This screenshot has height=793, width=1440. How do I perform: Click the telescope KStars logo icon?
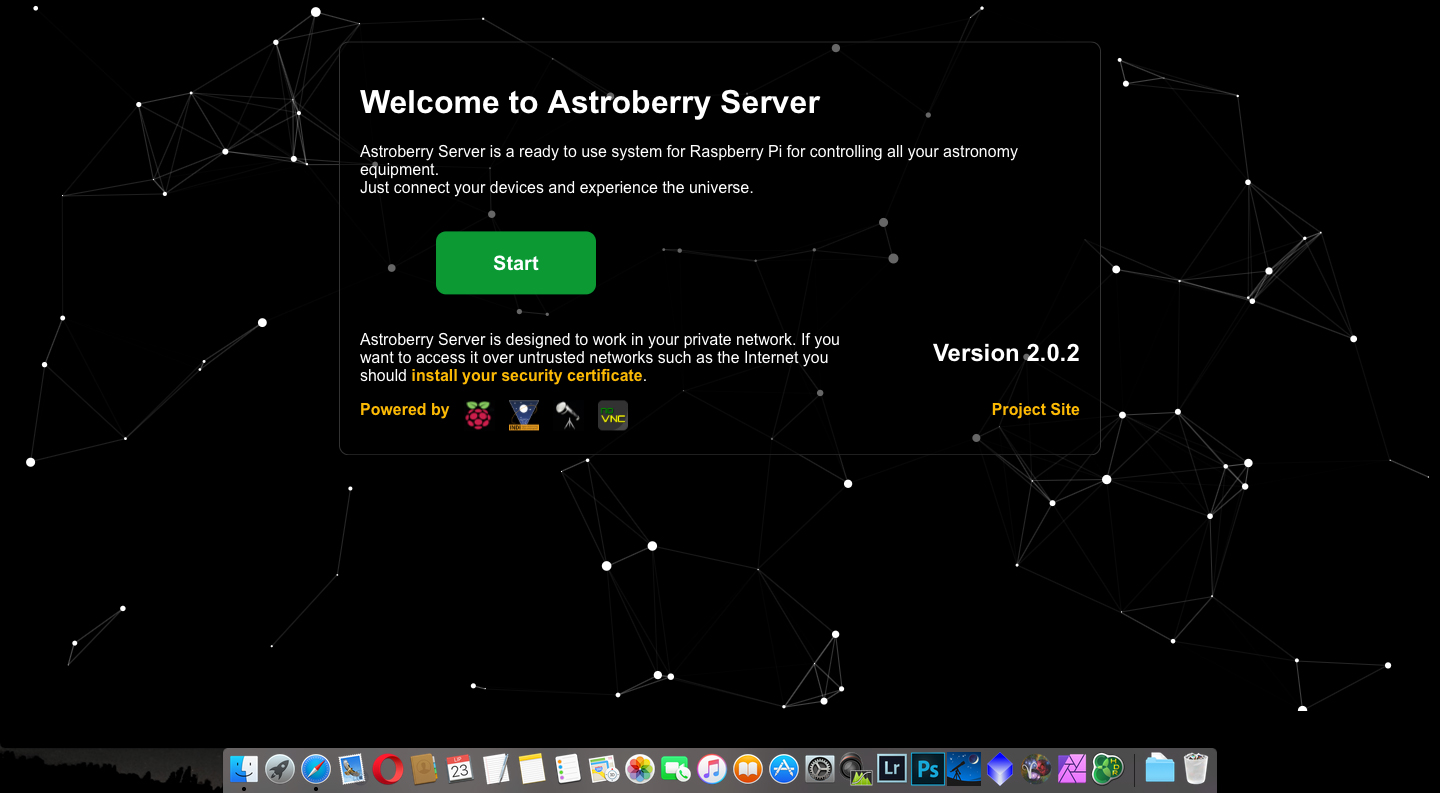pos(568,415)
